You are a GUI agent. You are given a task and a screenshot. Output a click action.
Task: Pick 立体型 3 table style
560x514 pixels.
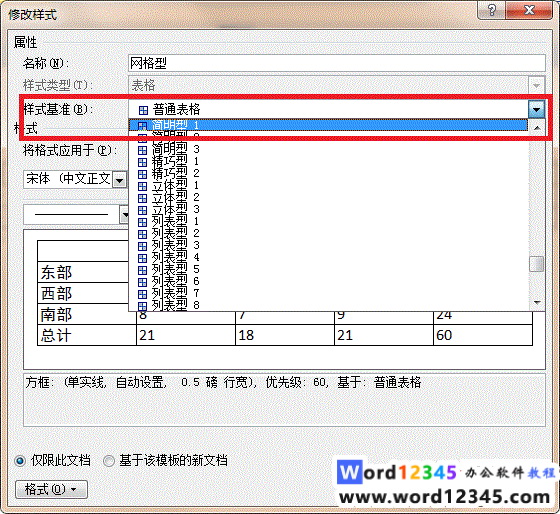328,209
